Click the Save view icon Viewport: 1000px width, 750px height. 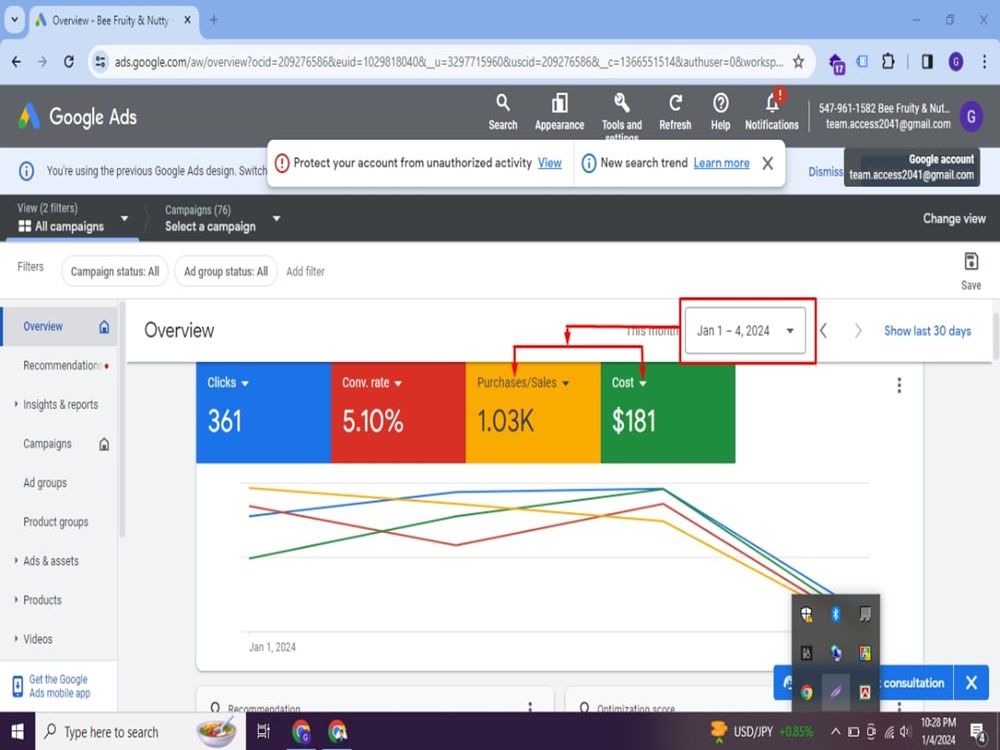pyautogui.click(x=971, y=270)
